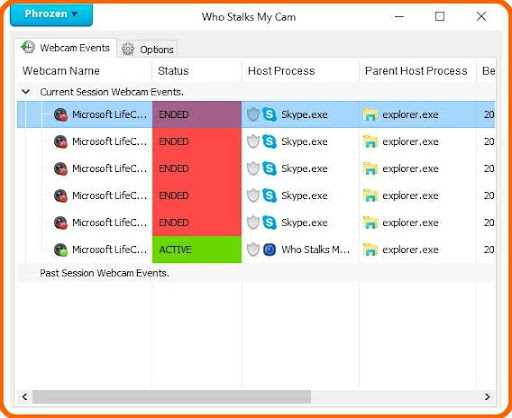Minimize the Who Stalks My Cam window

399,16
